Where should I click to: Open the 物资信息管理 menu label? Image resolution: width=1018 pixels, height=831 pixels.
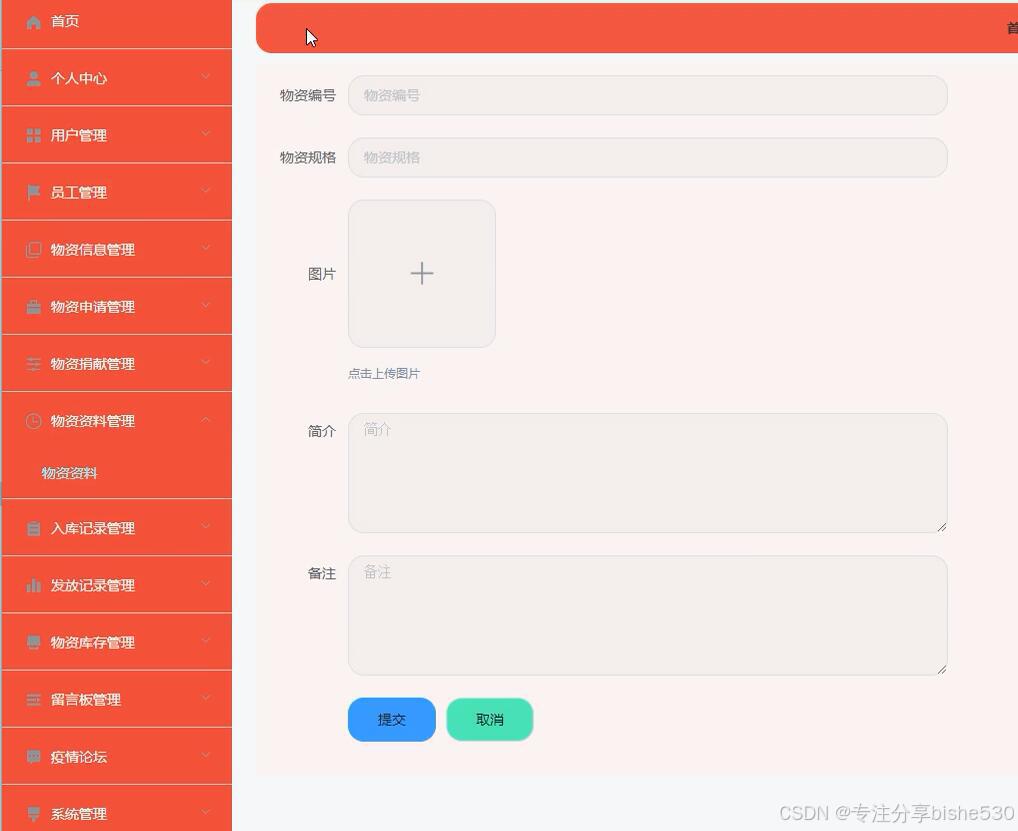93,250
